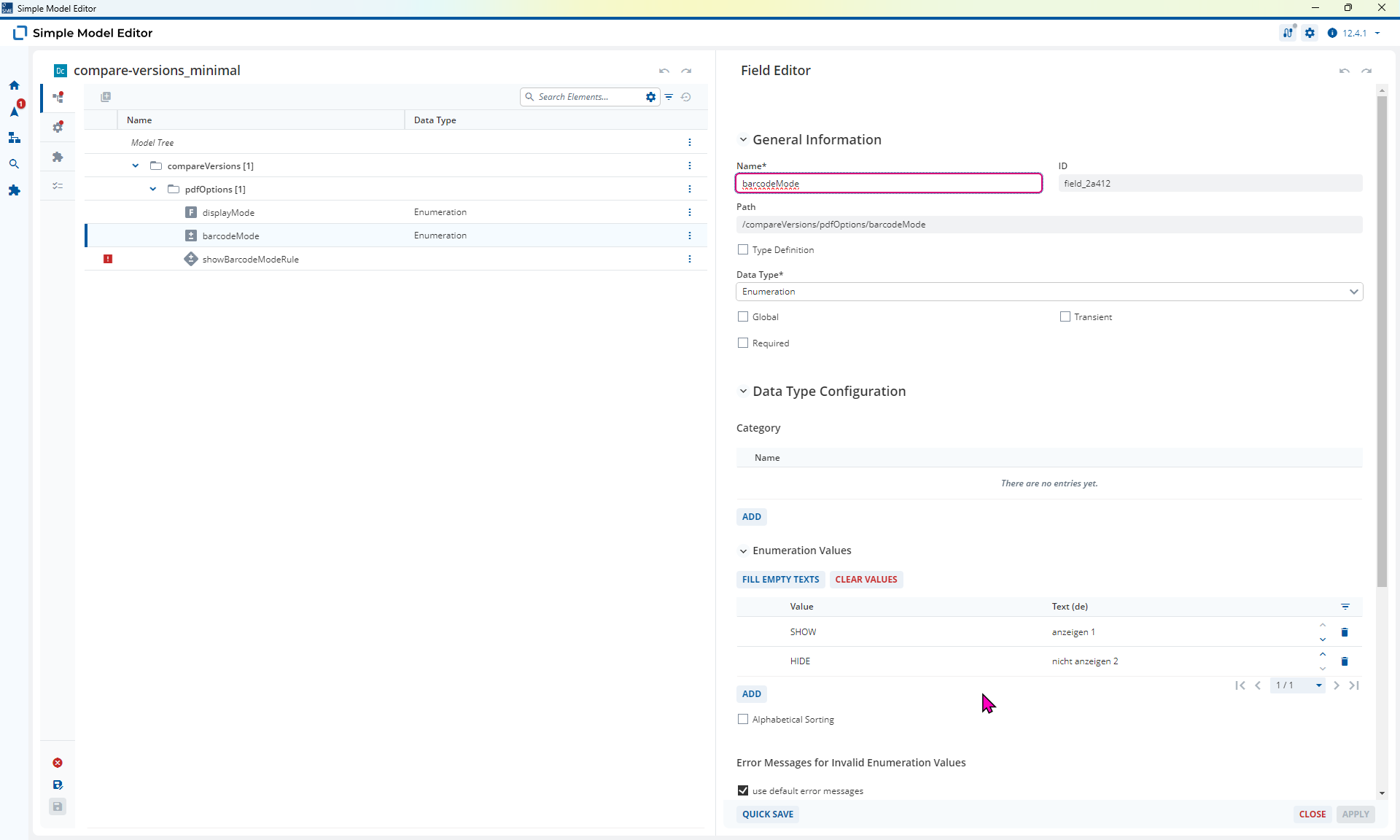Add a new enumeration value
The image size is (1400, 840).
point(752,694)
